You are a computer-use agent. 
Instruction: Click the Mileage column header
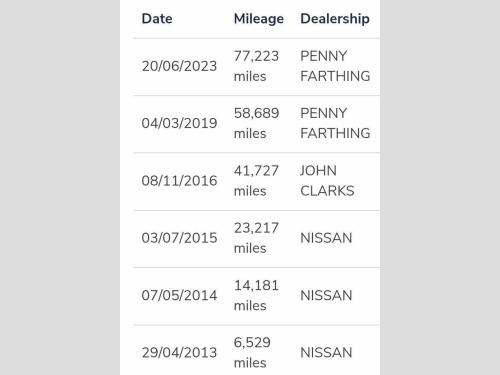tap(259, 19)
